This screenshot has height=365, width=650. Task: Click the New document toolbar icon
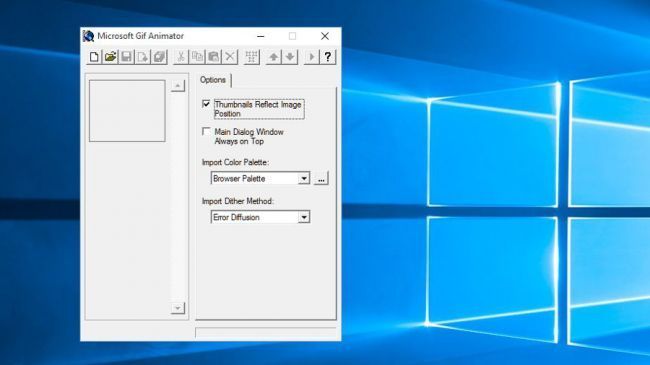94,57
